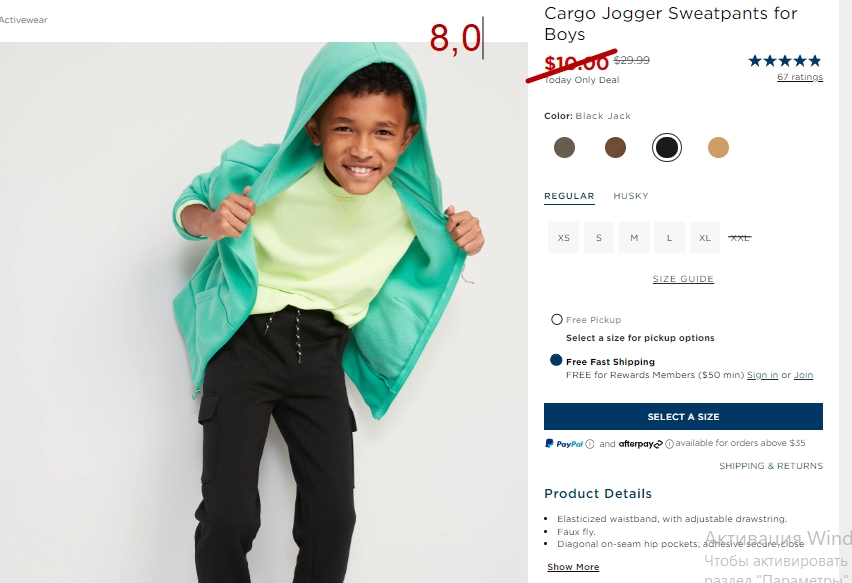Click the Select a Size button
The width and height of the screenshot is (852, 583).
coord(683,417)
